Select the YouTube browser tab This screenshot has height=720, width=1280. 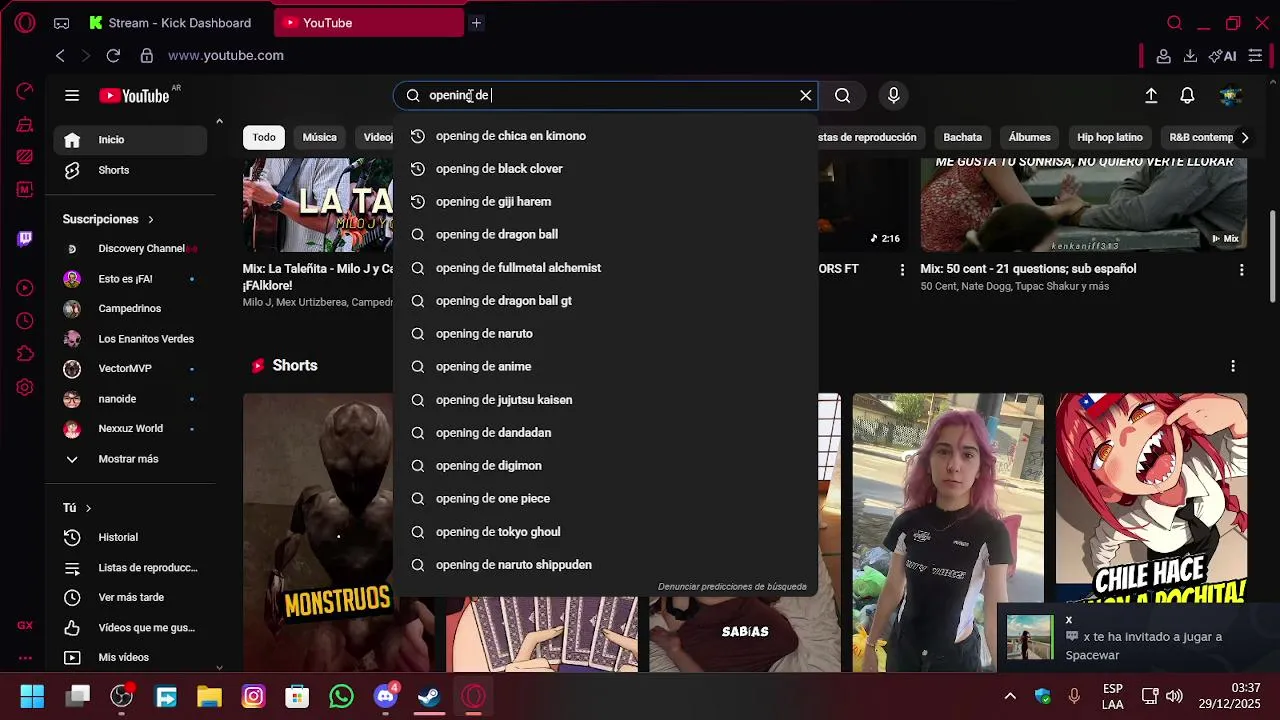click(x=369, y=23)
